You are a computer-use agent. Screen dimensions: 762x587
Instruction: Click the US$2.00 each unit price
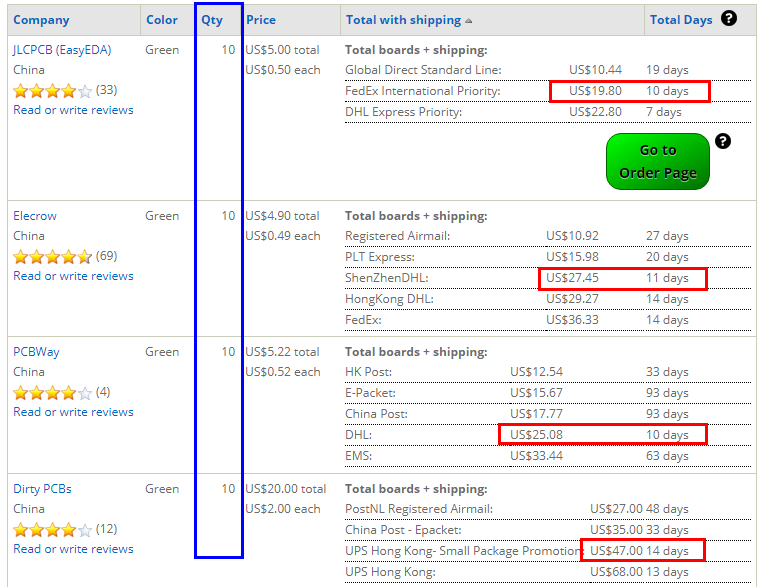click(283, 509)
